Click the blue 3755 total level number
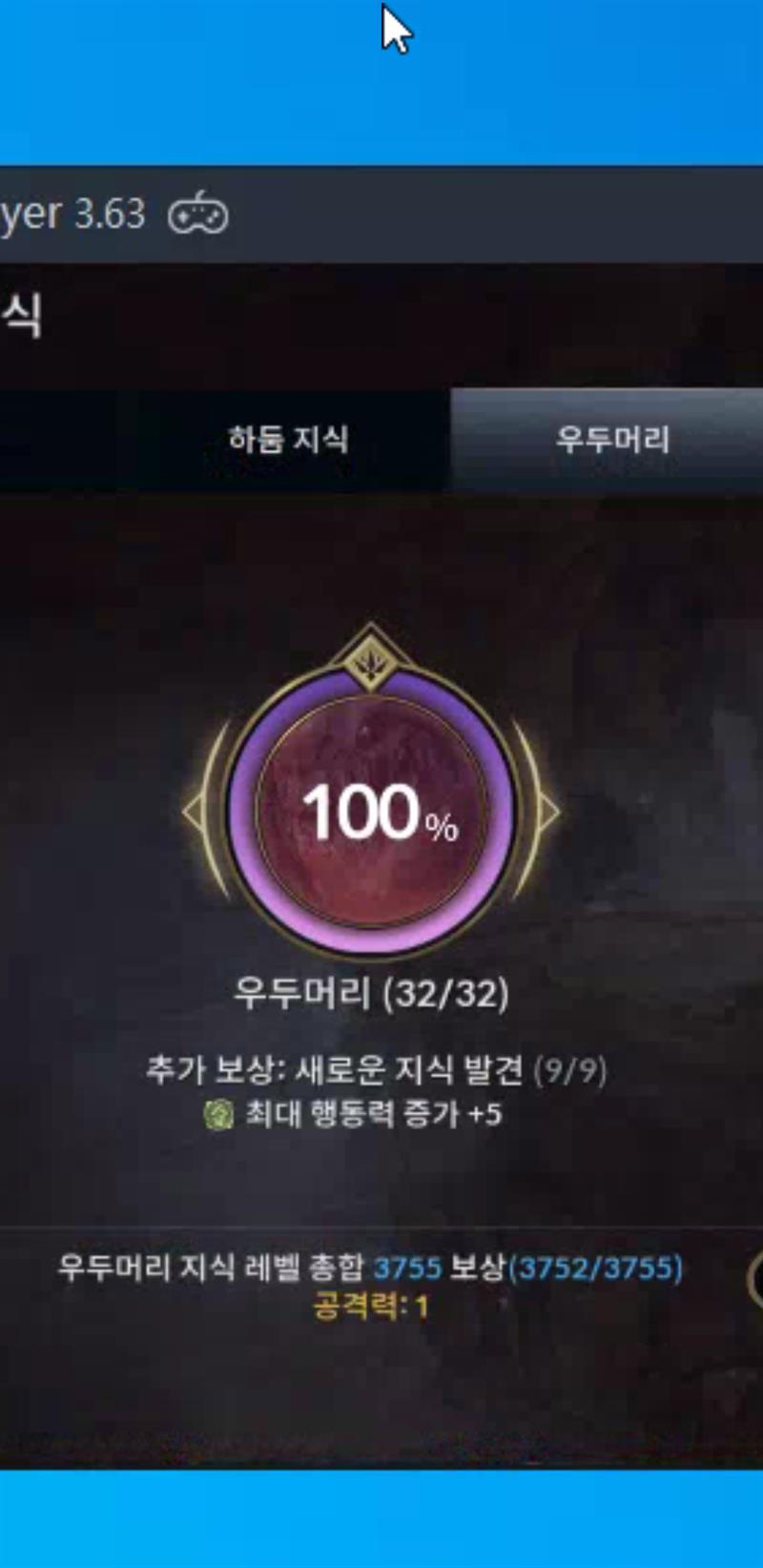Image resolution: width=763 pixels, height=1568 pixels. click(407, 1268)
